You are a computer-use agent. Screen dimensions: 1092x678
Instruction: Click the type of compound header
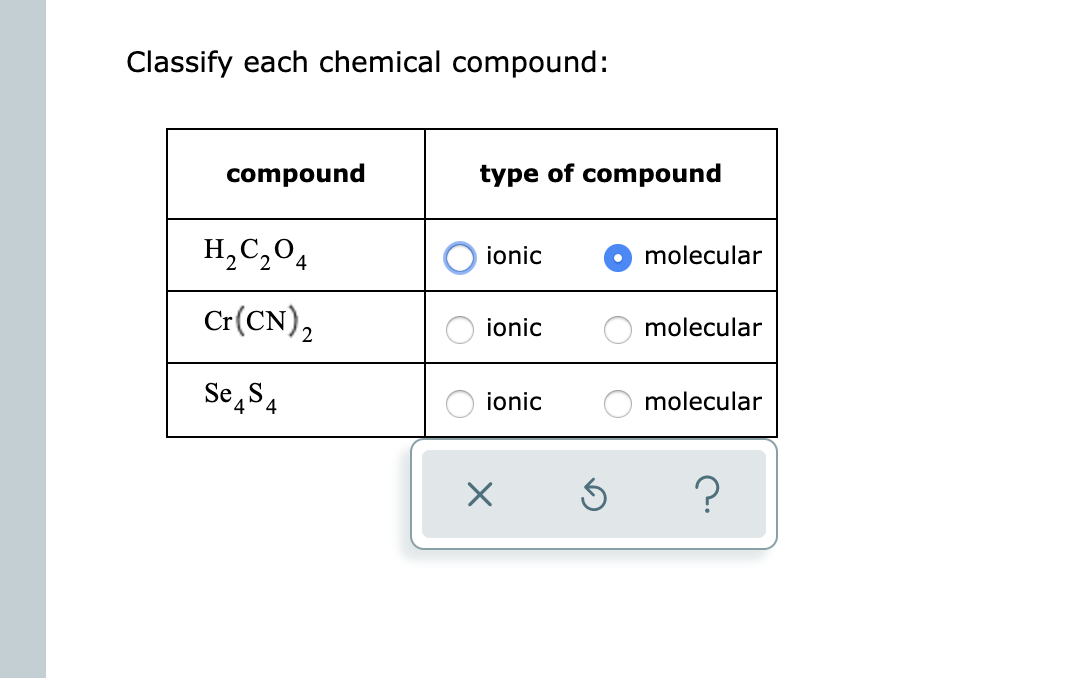[x=600, y=173]
